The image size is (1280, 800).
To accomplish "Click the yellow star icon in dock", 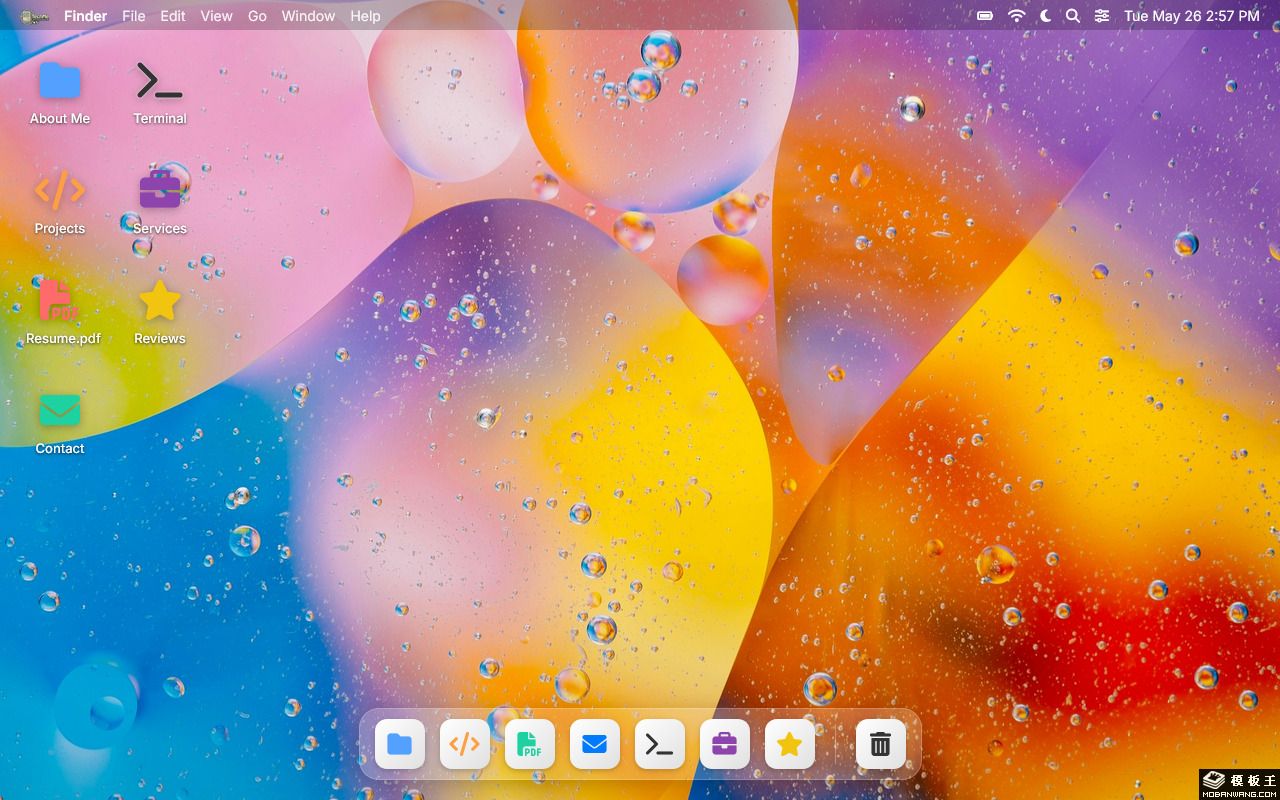I will point(790,744).
